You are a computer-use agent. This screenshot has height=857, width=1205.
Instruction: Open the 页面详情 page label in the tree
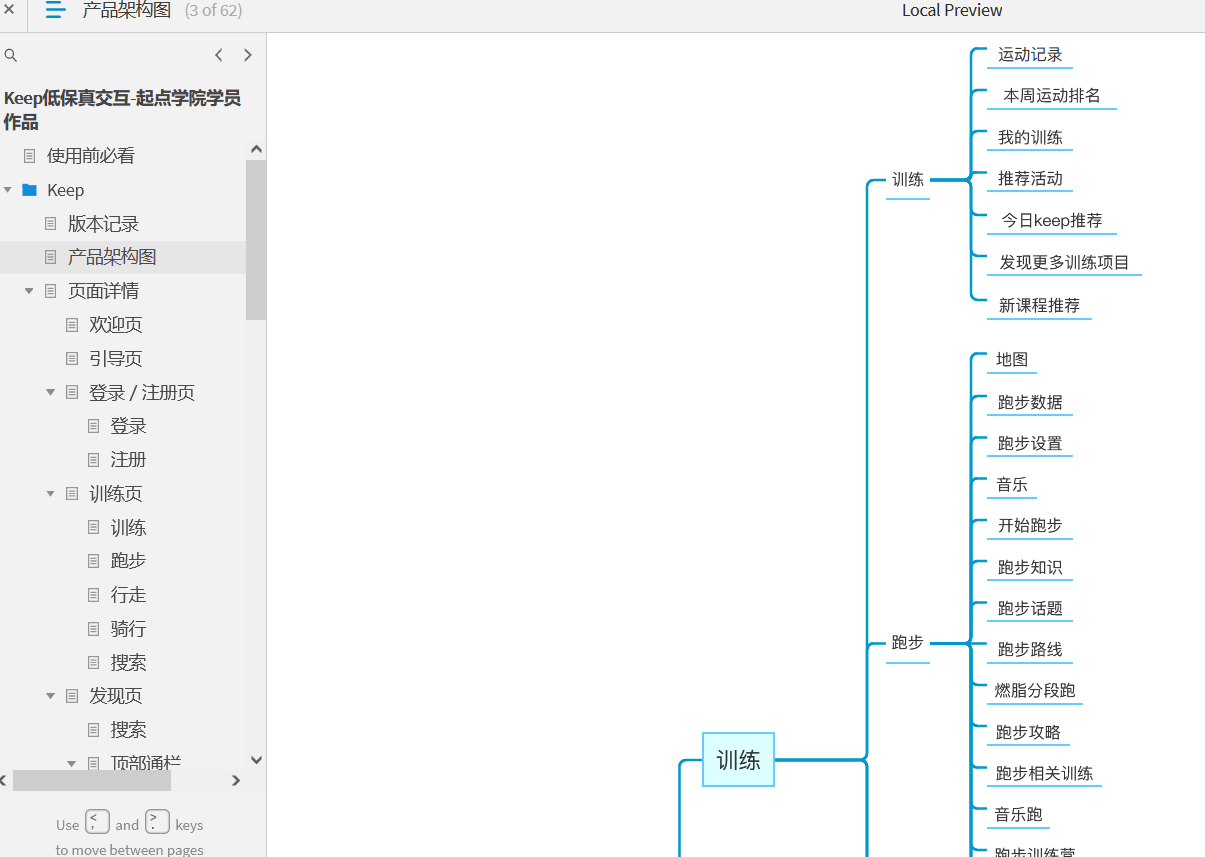103,291
